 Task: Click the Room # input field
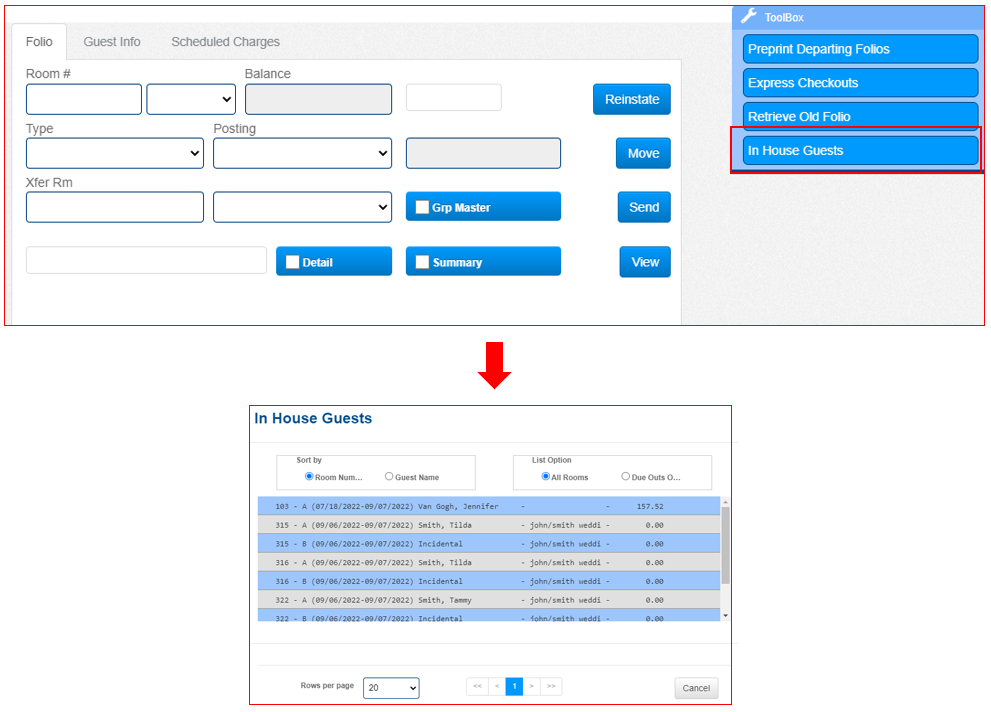coord(84,99)
